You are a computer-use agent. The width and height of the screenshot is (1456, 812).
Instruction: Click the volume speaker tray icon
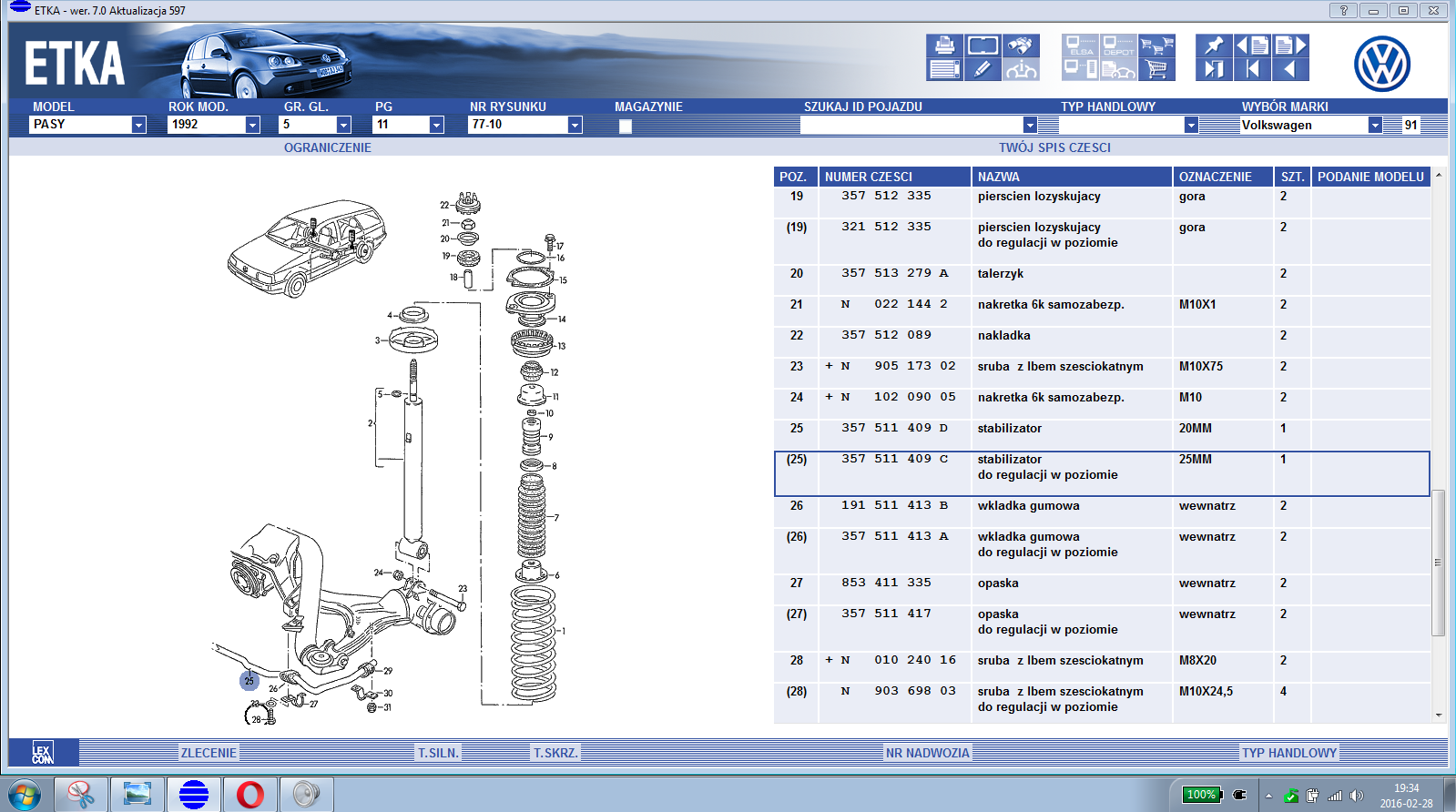[x=1357, y=796]
